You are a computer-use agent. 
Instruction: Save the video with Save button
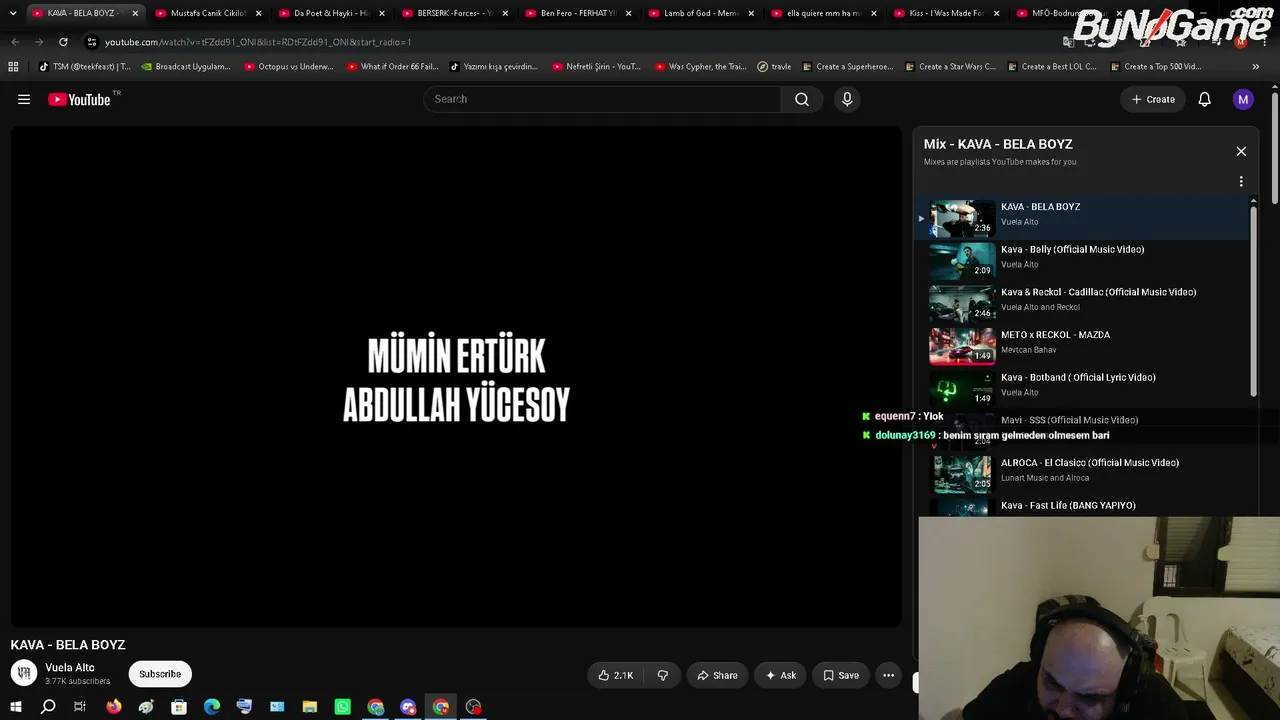click(841, 675)
